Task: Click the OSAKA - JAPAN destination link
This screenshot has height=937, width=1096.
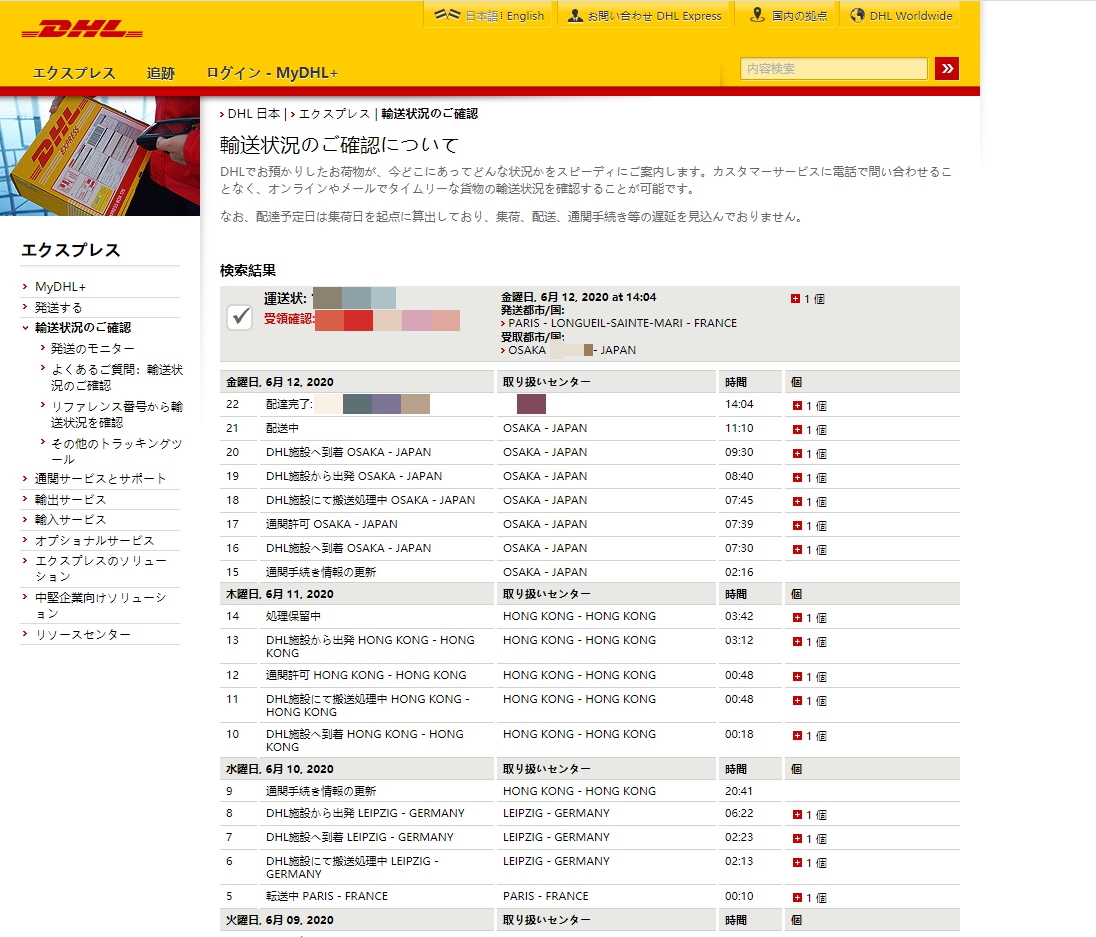Action: pos(572,350)
